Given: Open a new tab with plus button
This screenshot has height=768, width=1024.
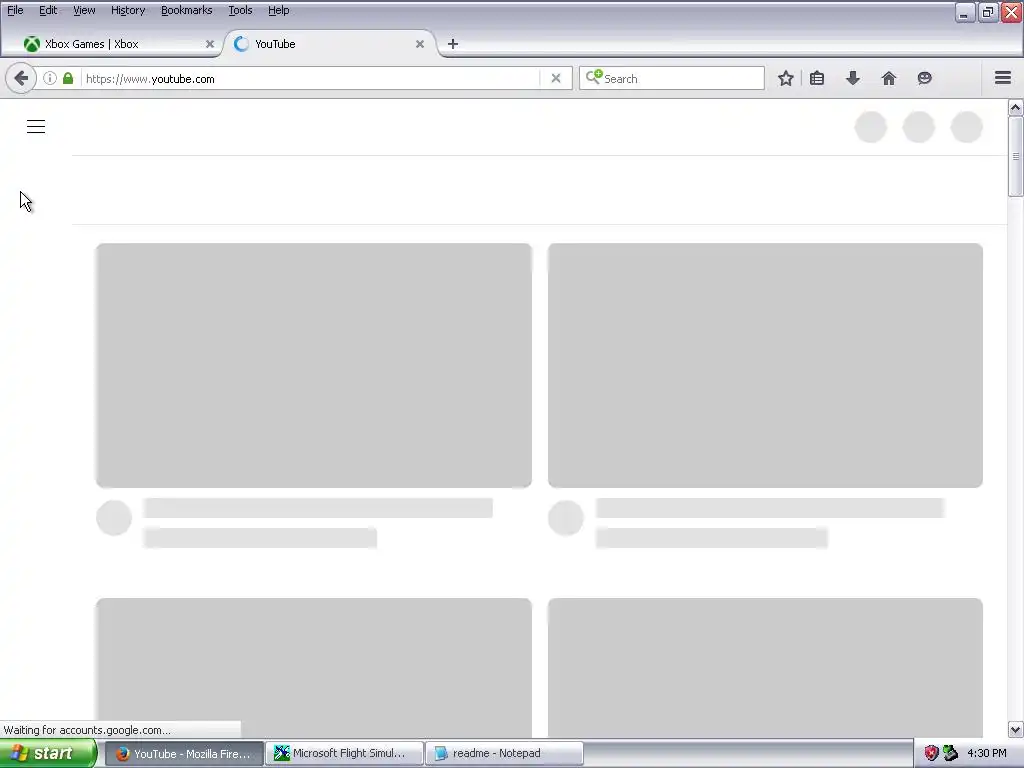Looking at the screenshot, I should click(x=453, y=44).
